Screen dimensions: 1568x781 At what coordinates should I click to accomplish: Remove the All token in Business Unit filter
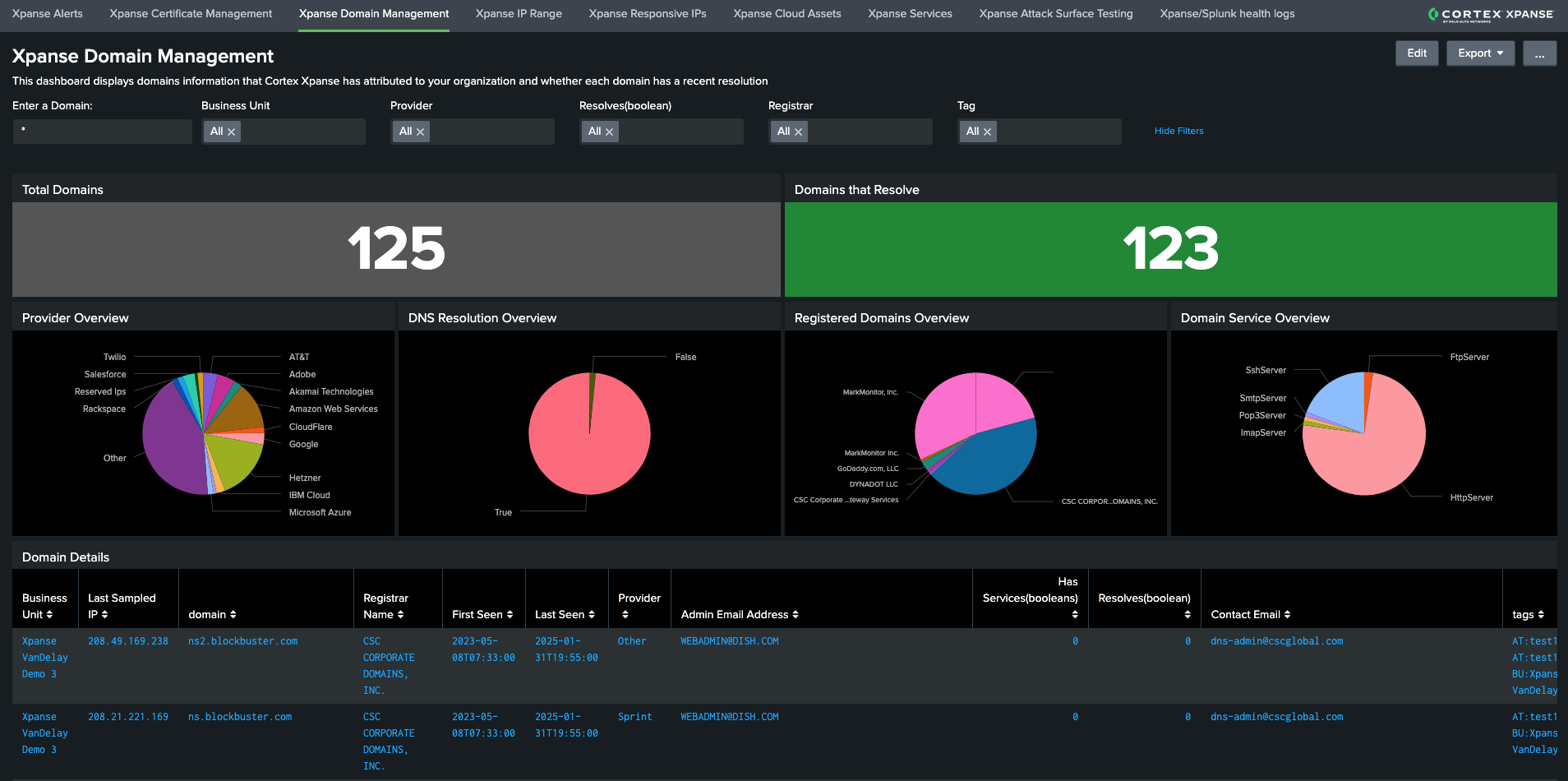tap(232, 132)
